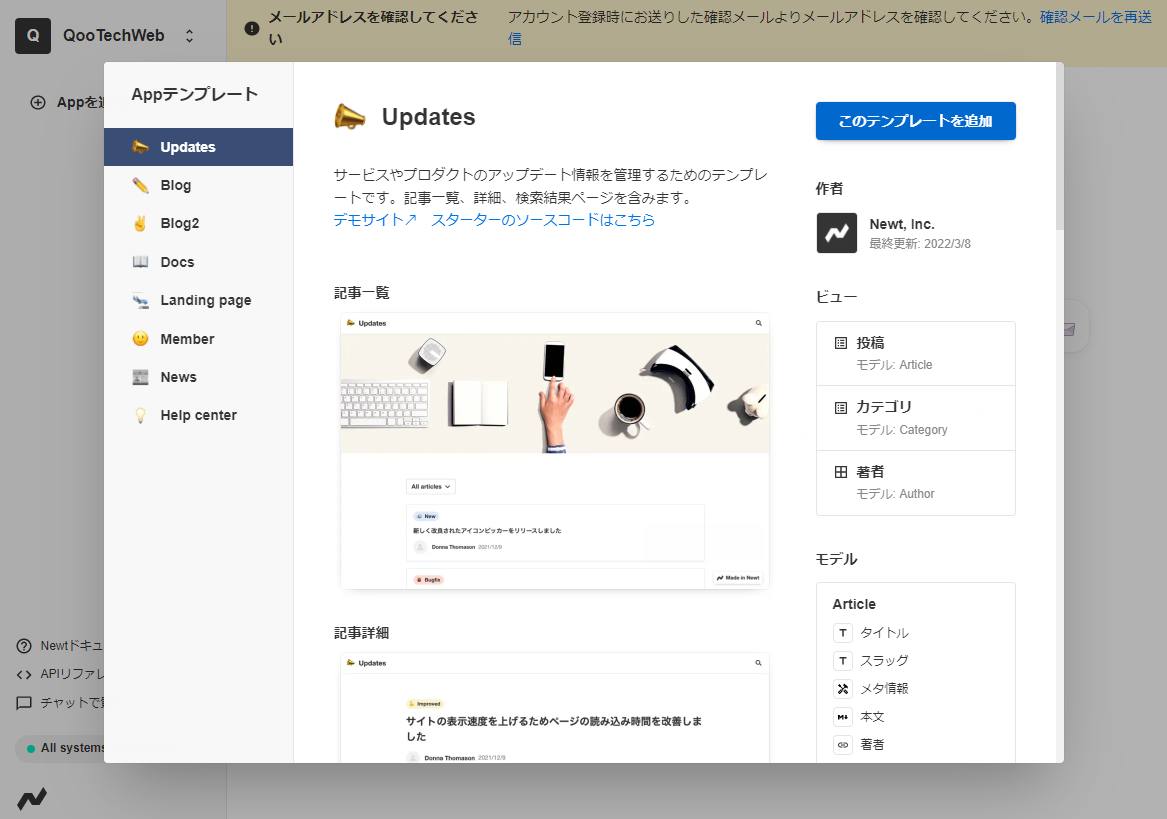
Task: Click the Help center lightbulb icon
Action: [141, 415]
